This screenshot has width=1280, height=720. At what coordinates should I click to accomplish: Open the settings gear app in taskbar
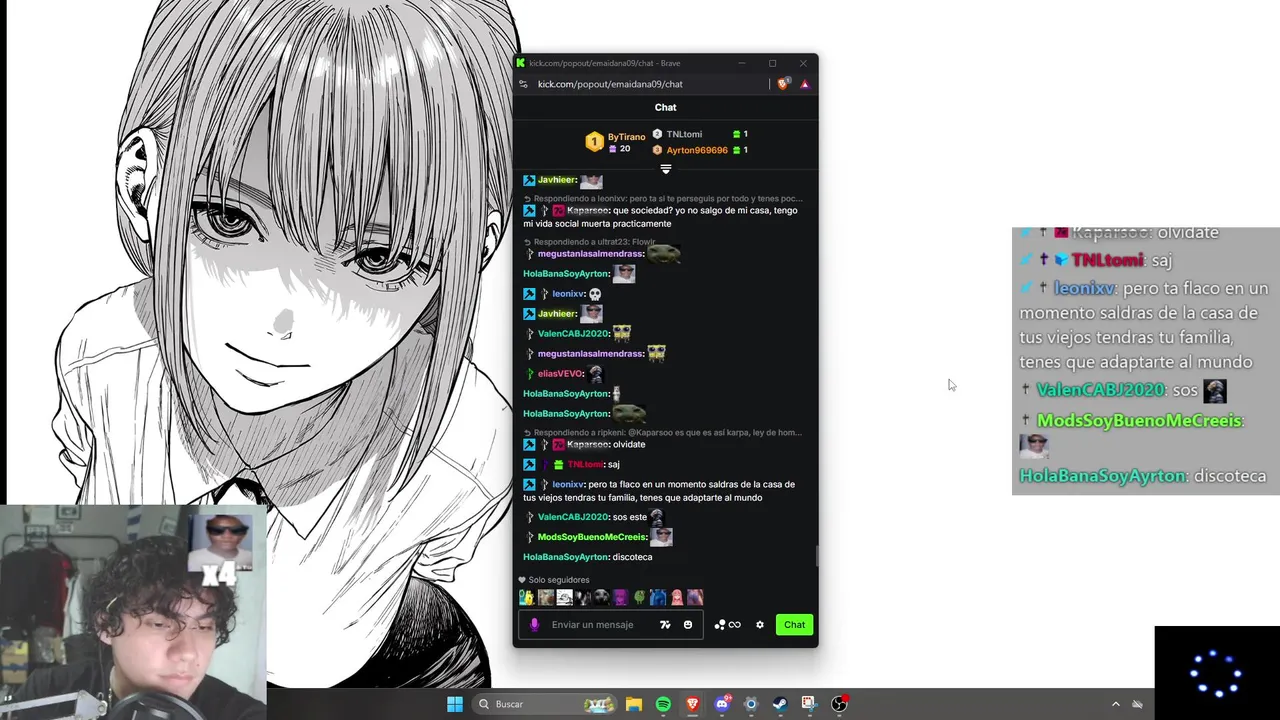751,704
